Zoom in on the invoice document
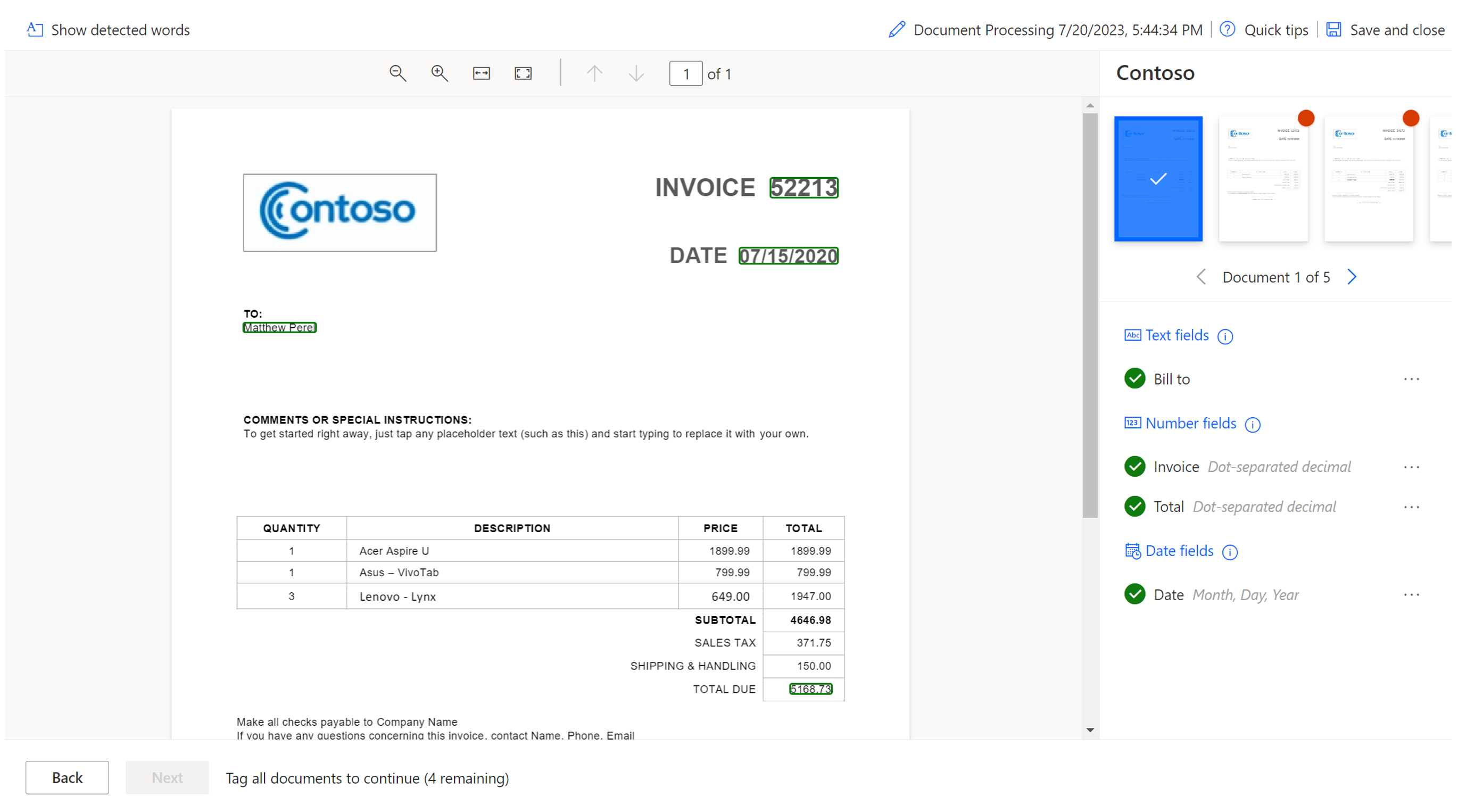Viewport: 1483px width, 812px height. pyautogui.click(x=439, y=73)
